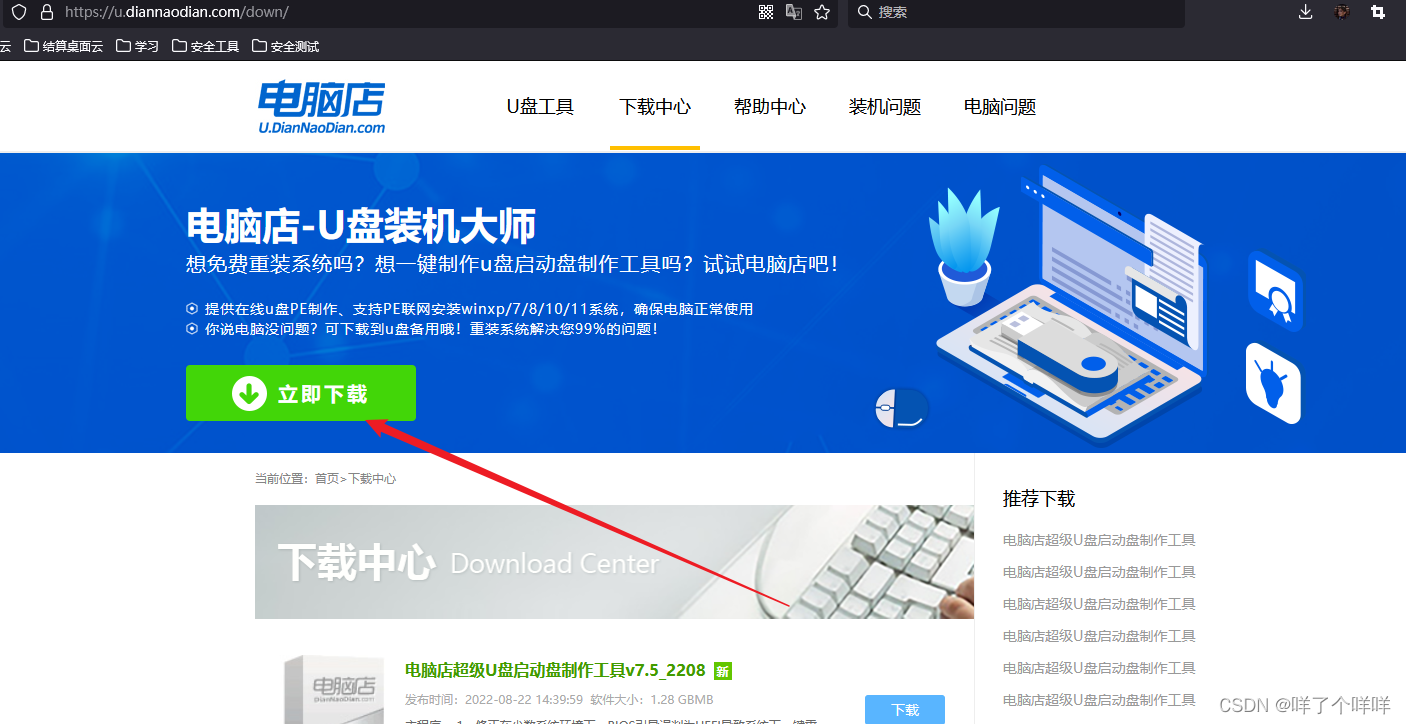Click the search magnifier icon
Viewport: 1406px width, 724px height.
[x=865, y=12]
